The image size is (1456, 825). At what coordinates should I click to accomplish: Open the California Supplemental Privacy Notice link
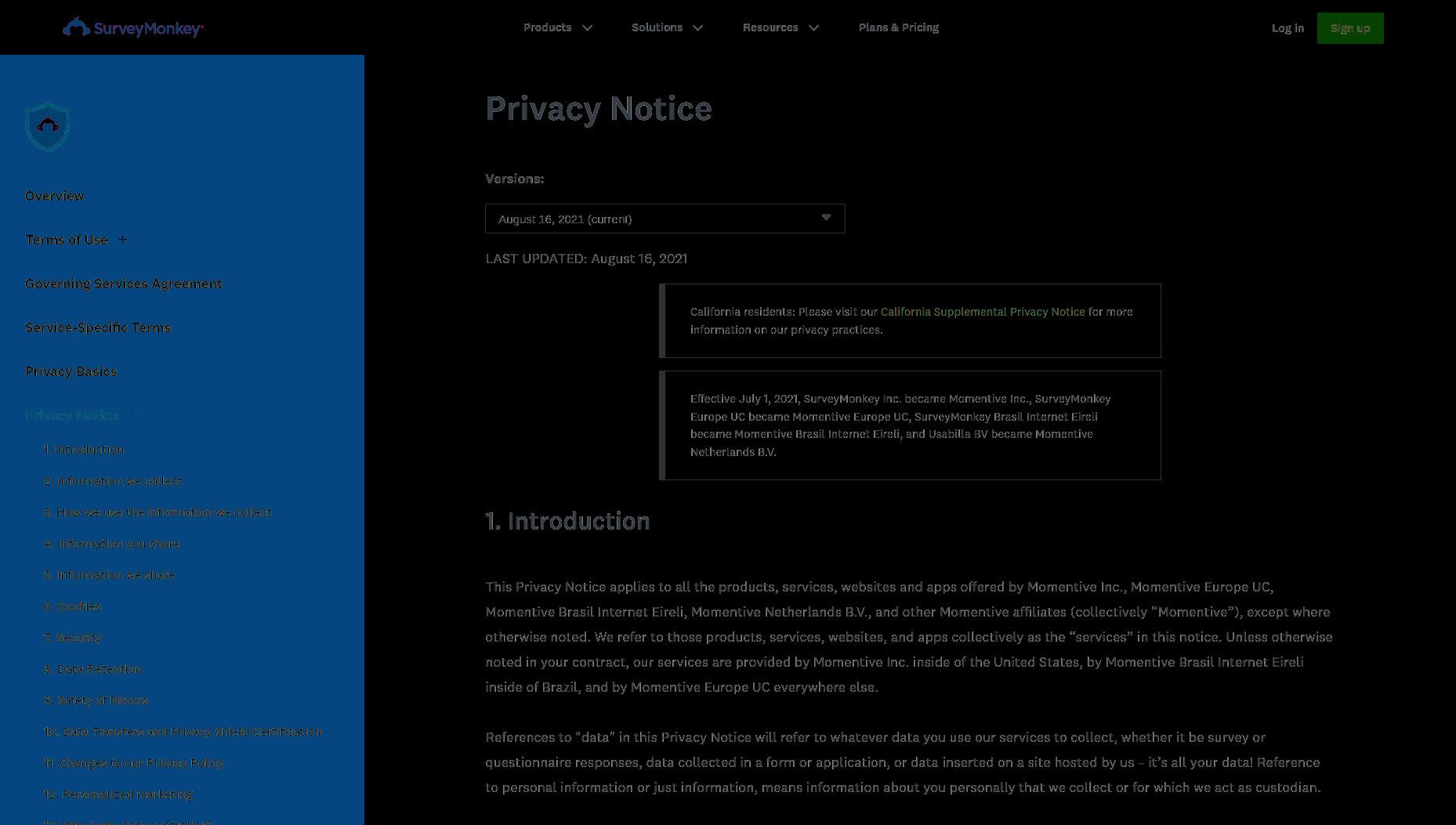tap(983, 312)
